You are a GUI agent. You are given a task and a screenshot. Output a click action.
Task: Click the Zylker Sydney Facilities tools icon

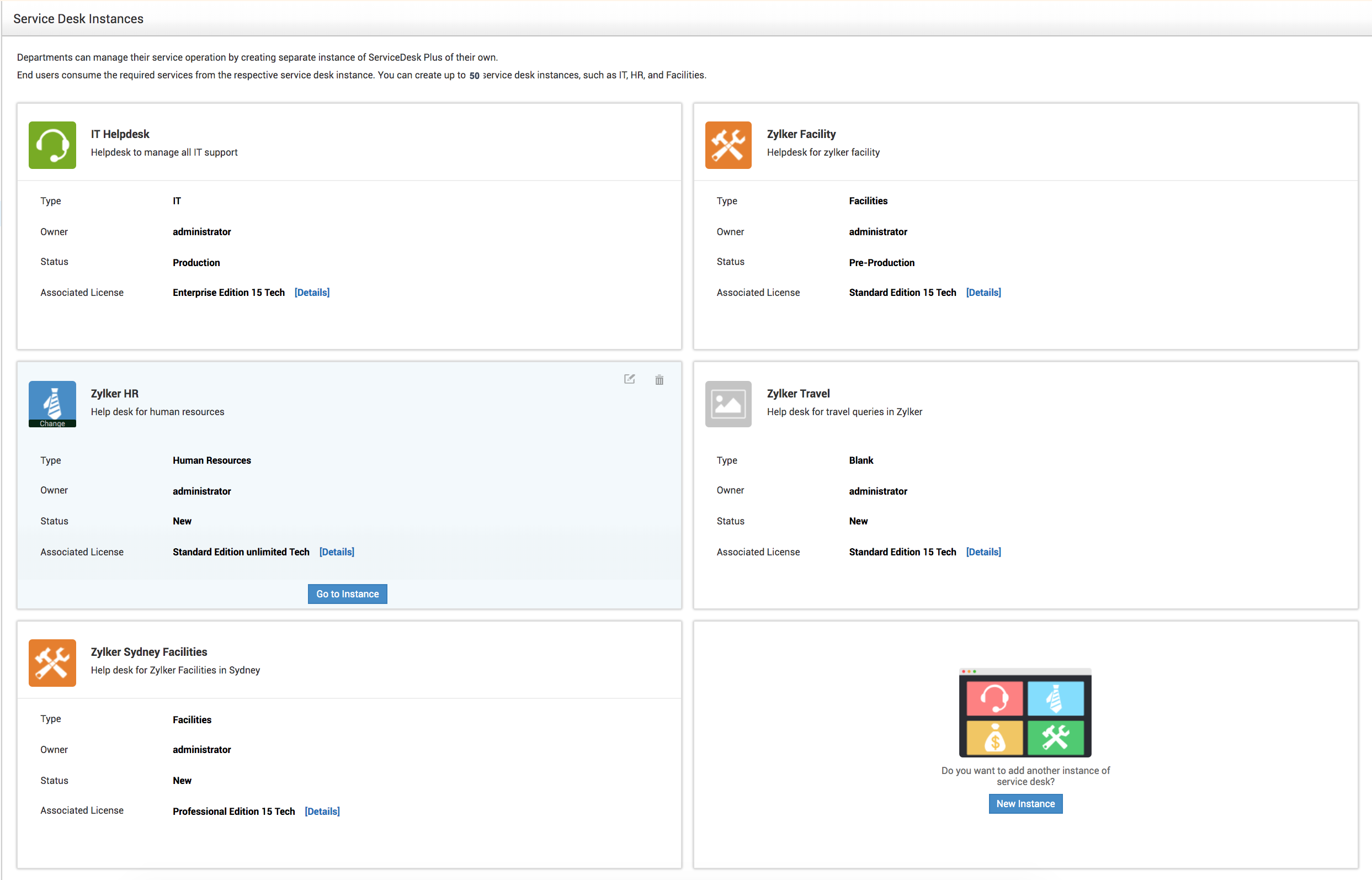tap(52, 662)
